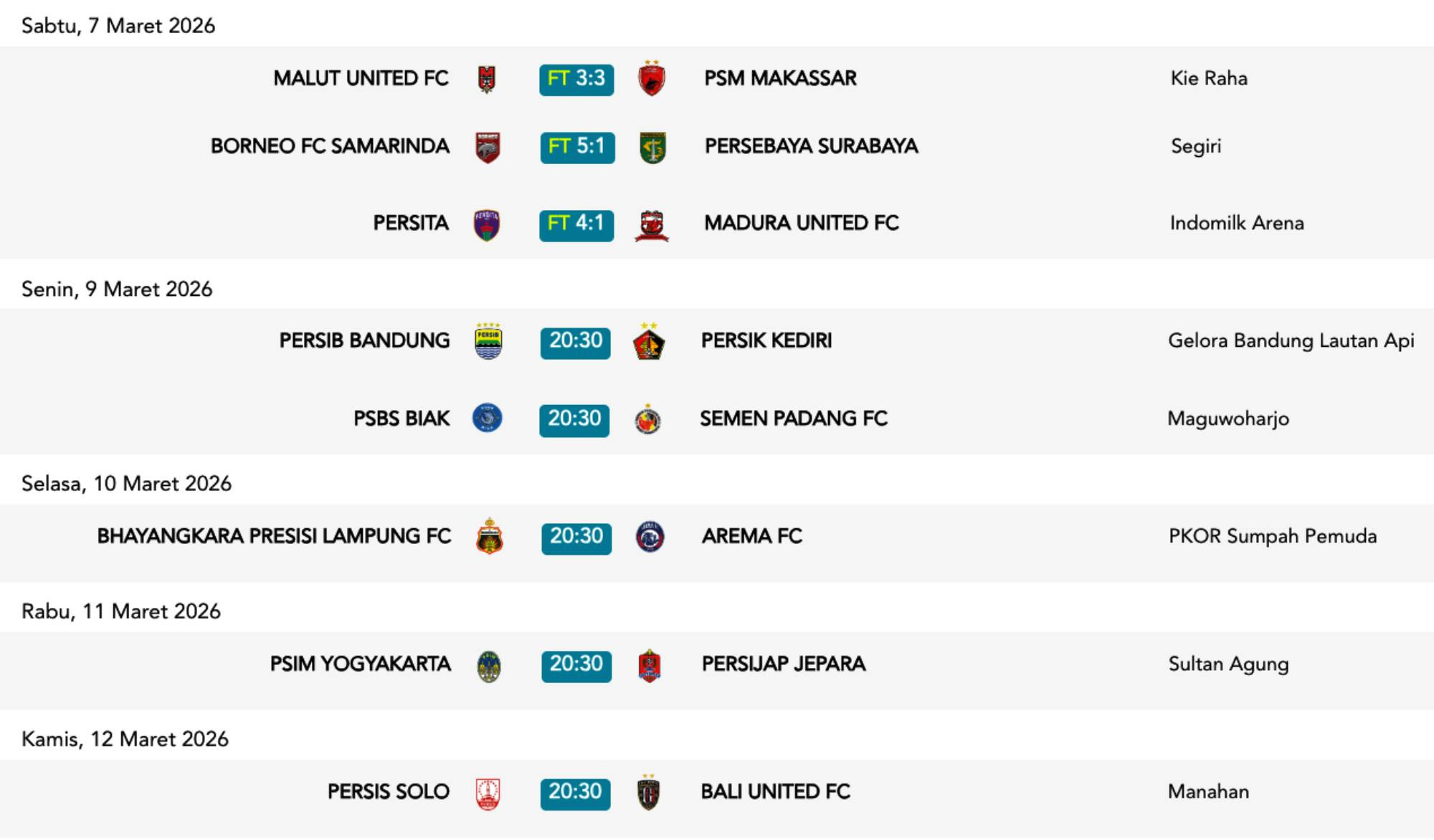Click the Persijap Jepara team name
Viewport: 1434px width, 840px height.
[784, 664]
